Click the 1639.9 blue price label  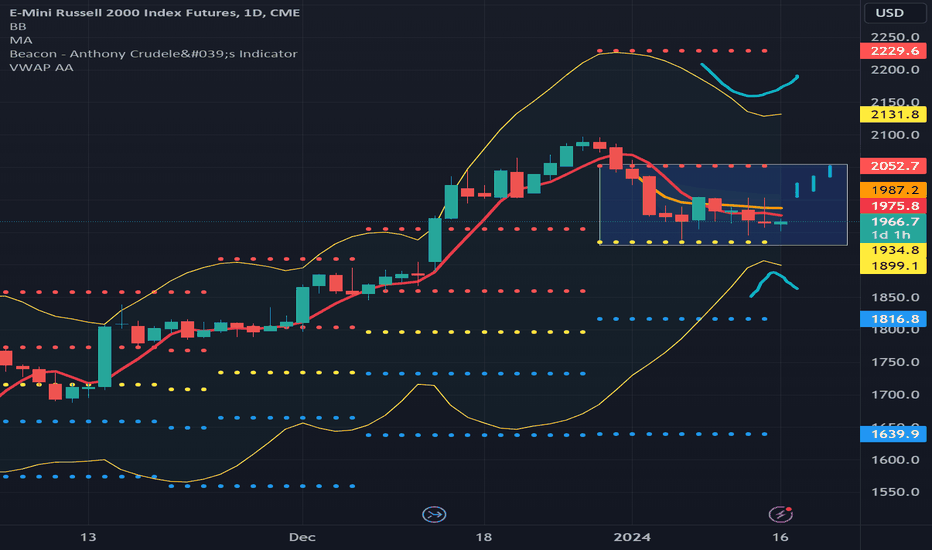(x=893, y=434)
